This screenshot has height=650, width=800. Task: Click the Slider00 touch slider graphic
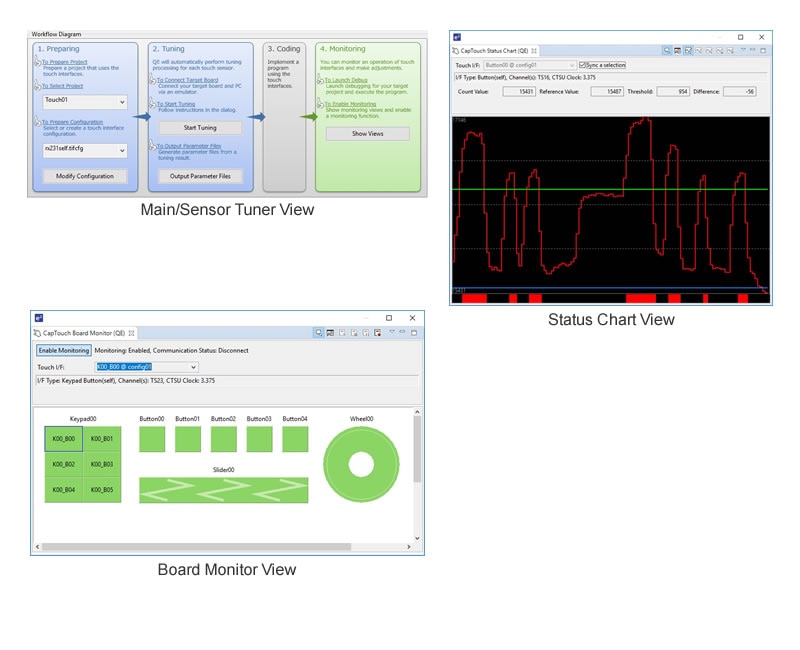223,490
